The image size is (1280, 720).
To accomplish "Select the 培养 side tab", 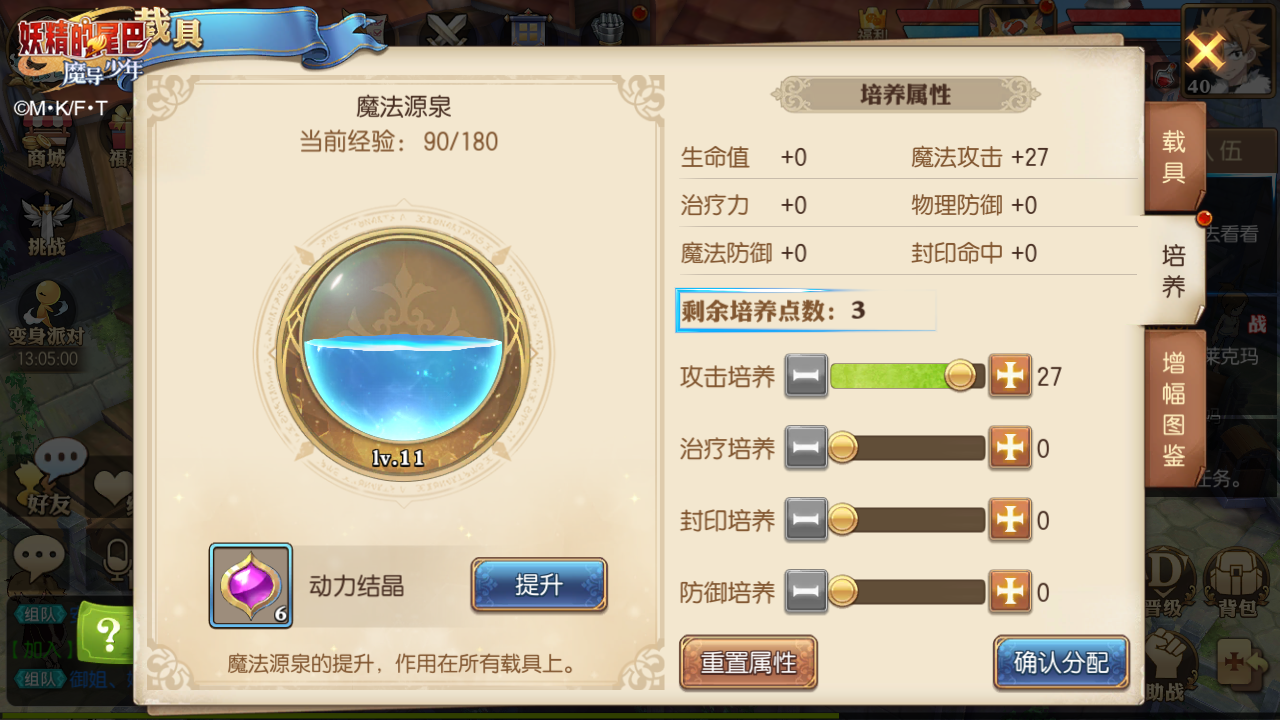I will tap(1174, 271).
